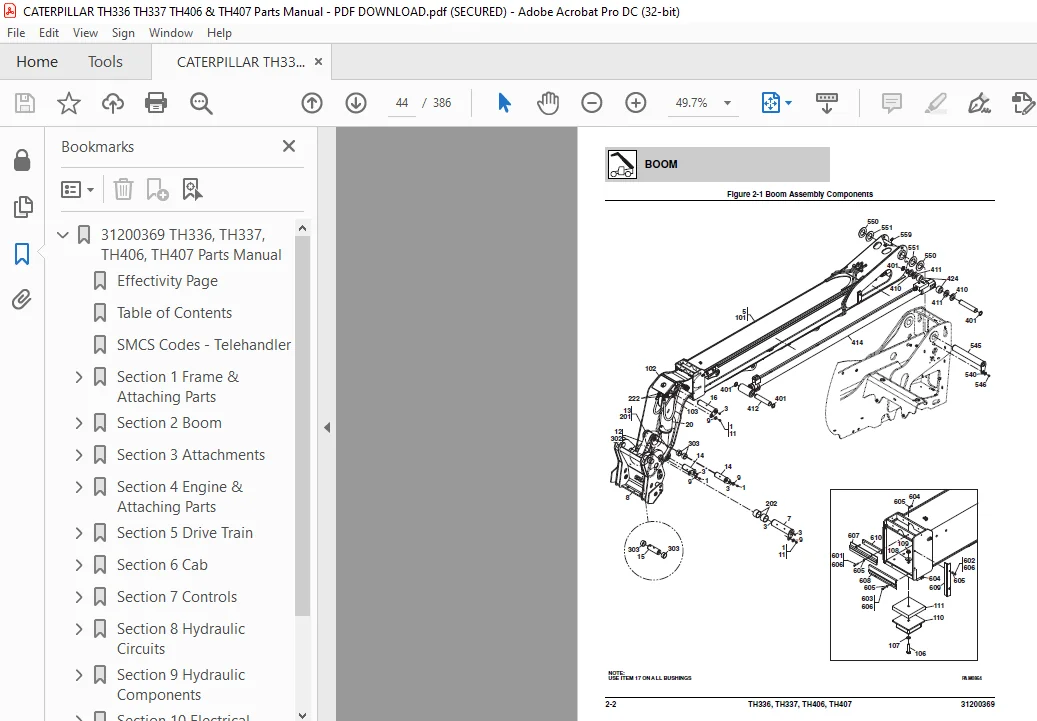Viewport: 1037px width, 721px height.
Task: Close the Bookmarks panel
Action: pos(289,146)
